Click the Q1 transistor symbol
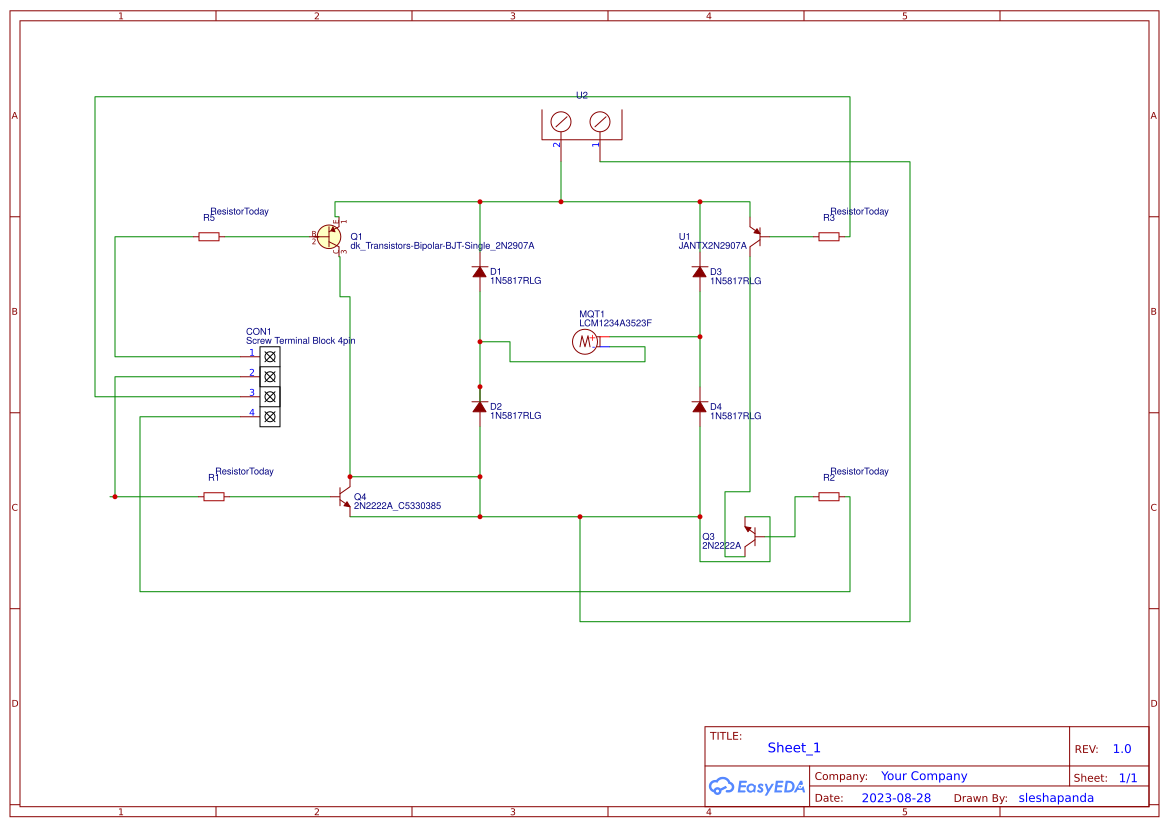The height and width of the screenshot is (827, 1169). coord(329,237)
